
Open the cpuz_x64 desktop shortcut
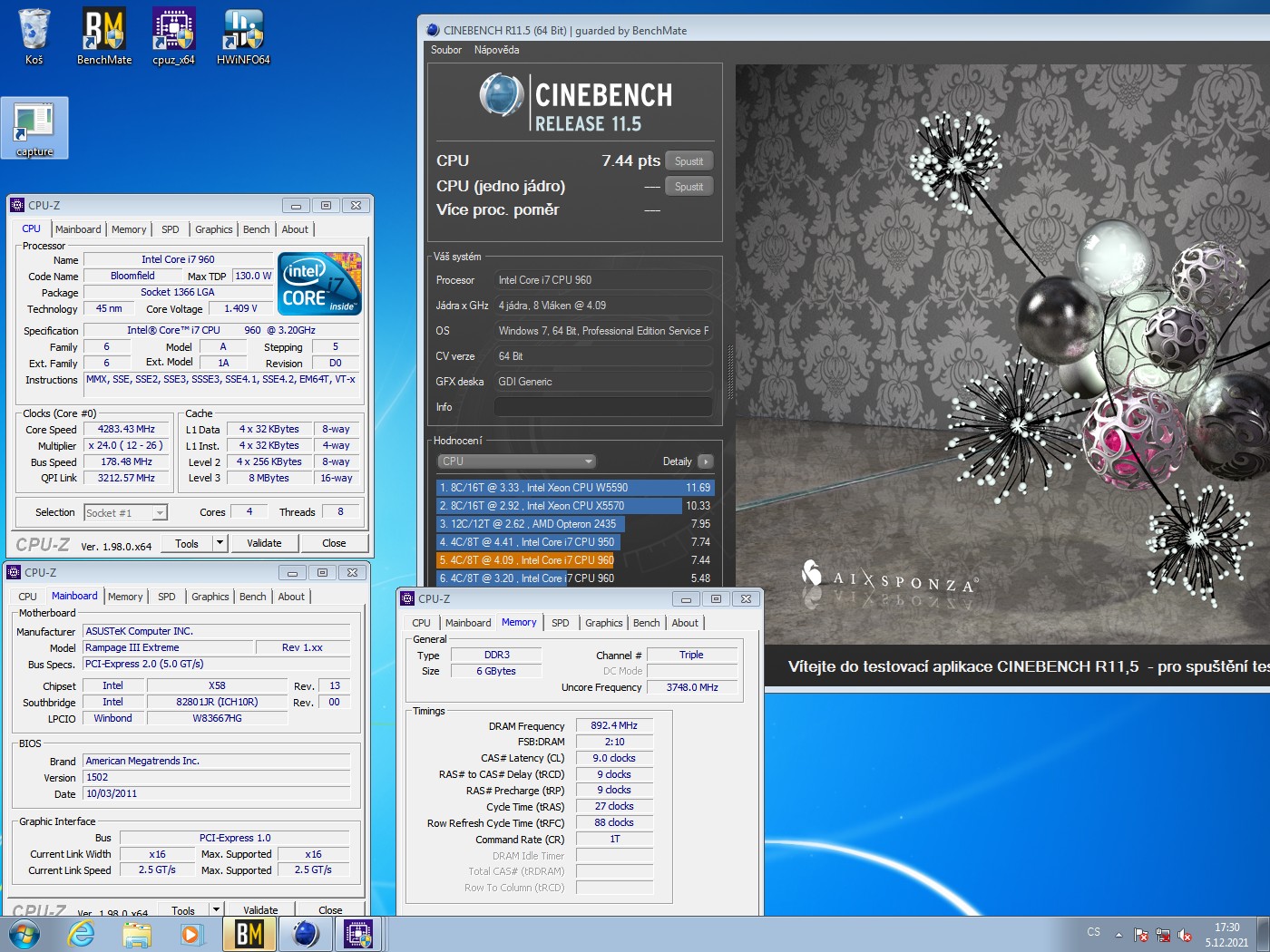pos(173,36)
